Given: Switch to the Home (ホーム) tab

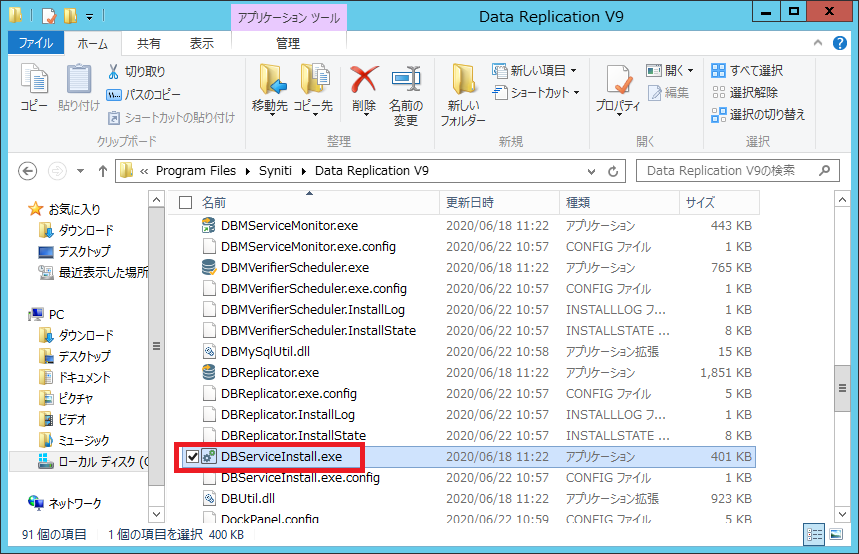Looking at the screenshot, I should coord(93,44).
